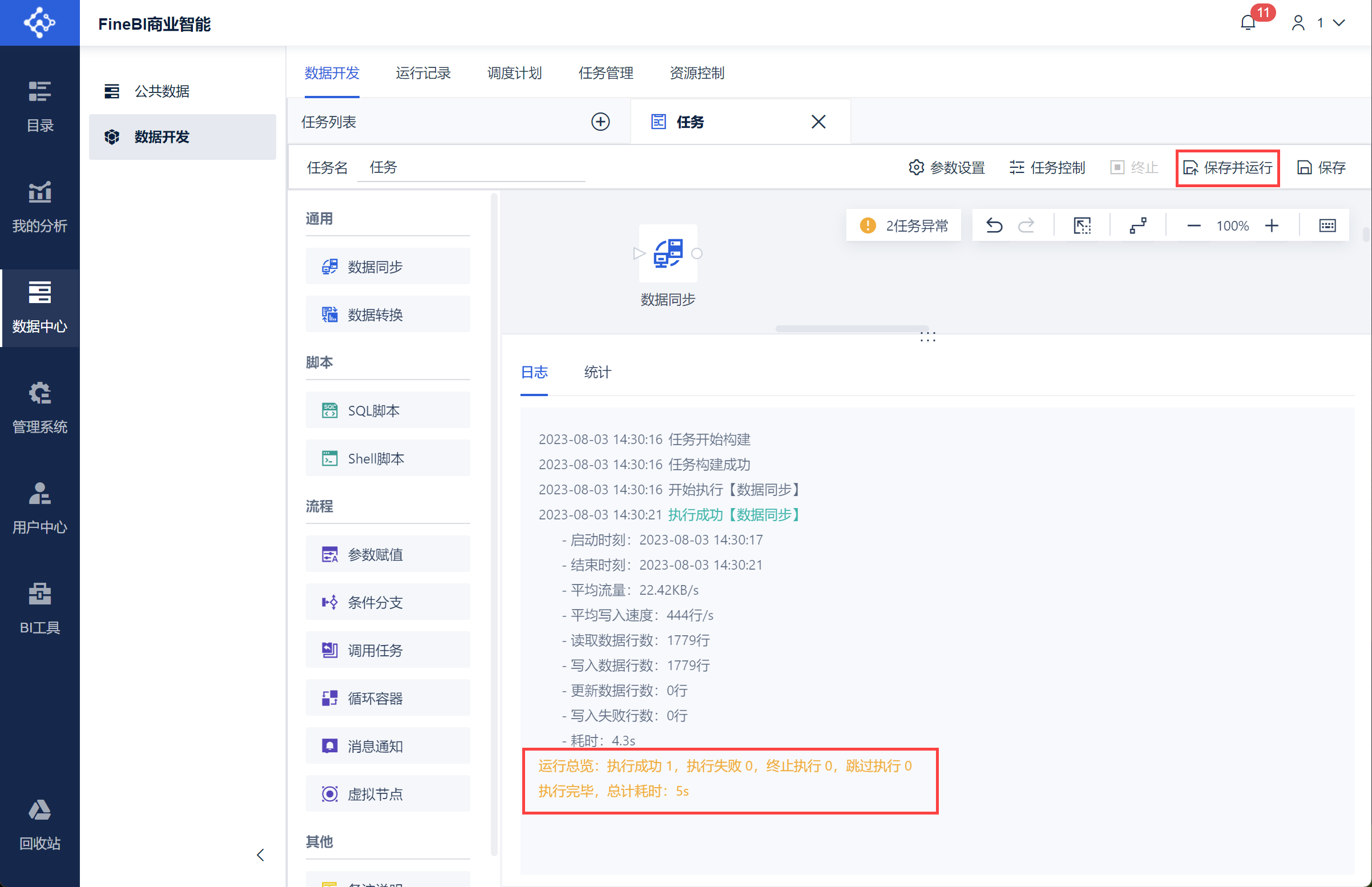1372x887 pixels.
Task: Click the fit-to-screen selection icon
Action: 1082,225
